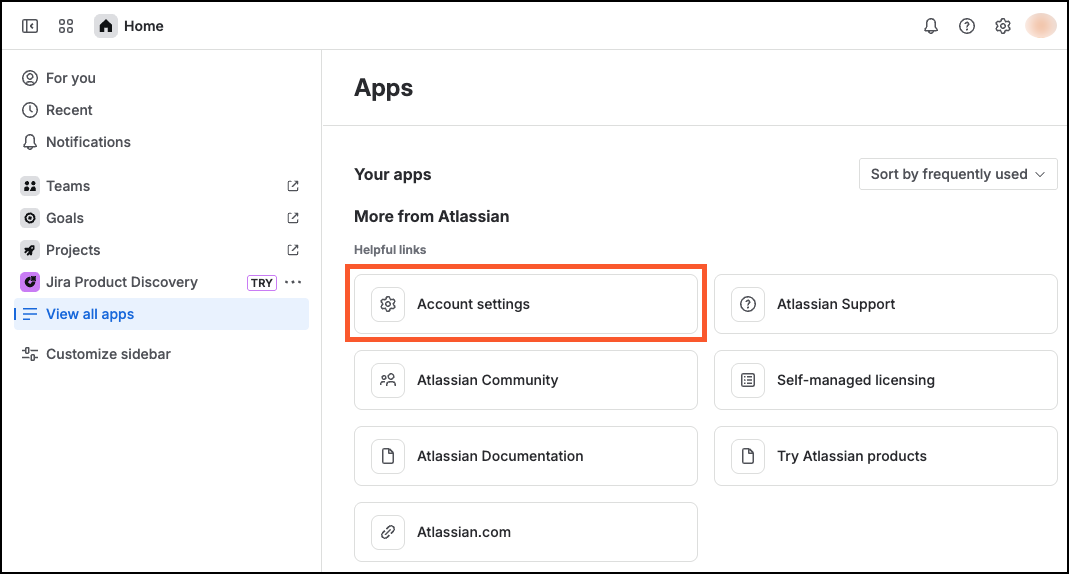
Task: Collapse the sidebar using the panel icon
Action: pos(30,26)
